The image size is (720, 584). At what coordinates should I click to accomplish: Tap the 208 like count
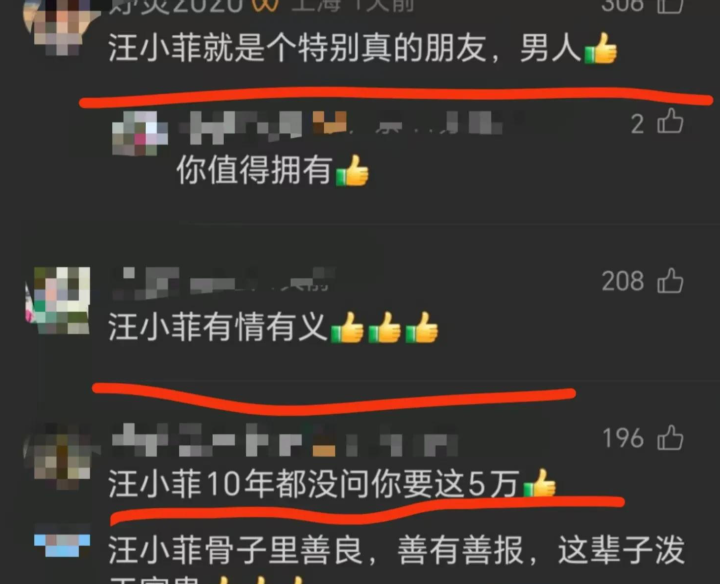623,281
